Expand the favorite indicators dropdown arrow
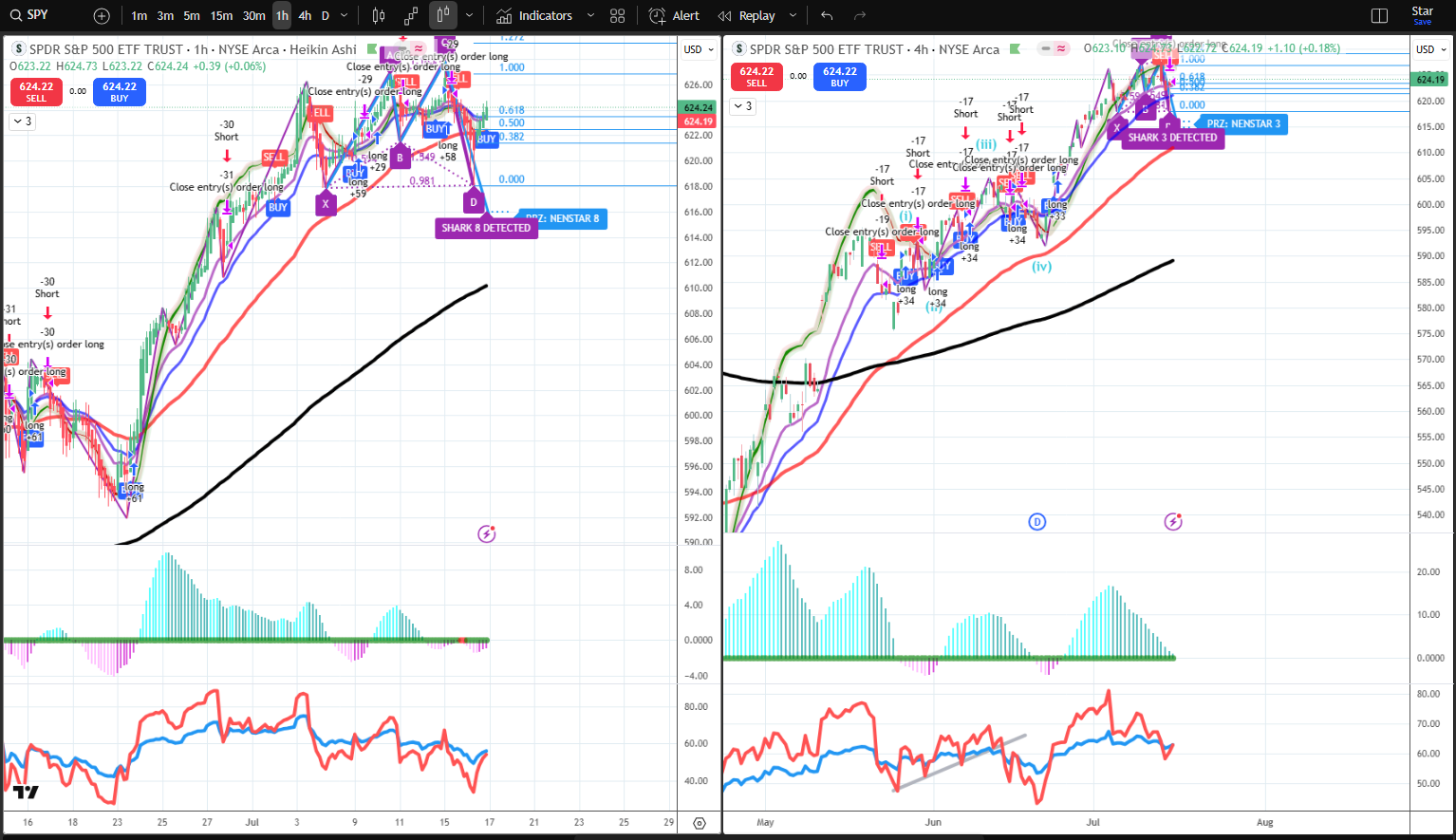1456x840 pixels. (590, 16)
